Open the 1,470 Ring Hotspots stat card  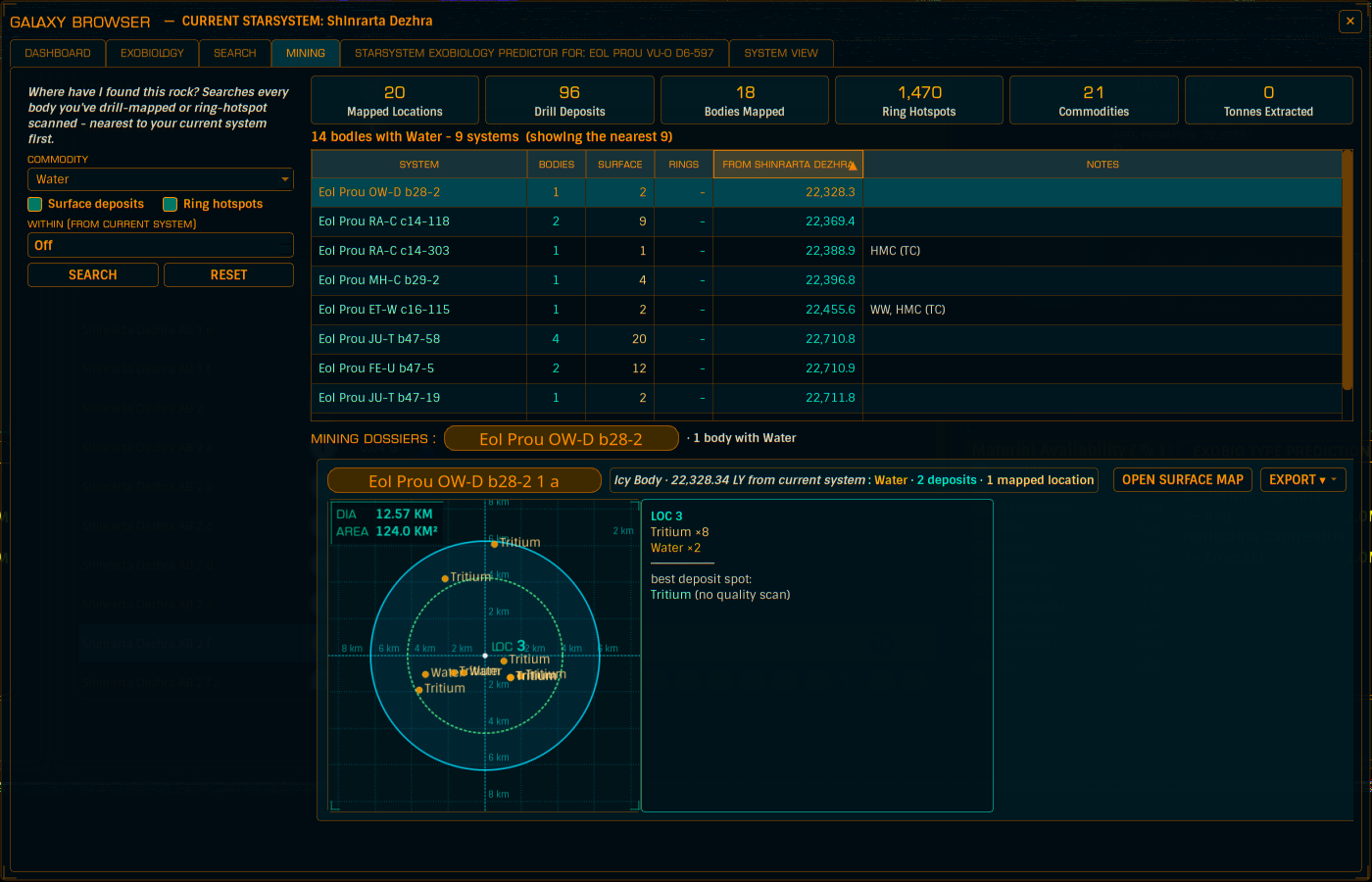click(919, 100)
